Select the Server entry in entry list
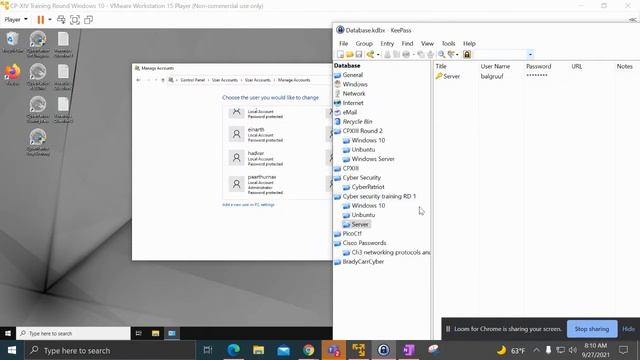The width and height of the screenshot is (640, 360). click(451, 76)
